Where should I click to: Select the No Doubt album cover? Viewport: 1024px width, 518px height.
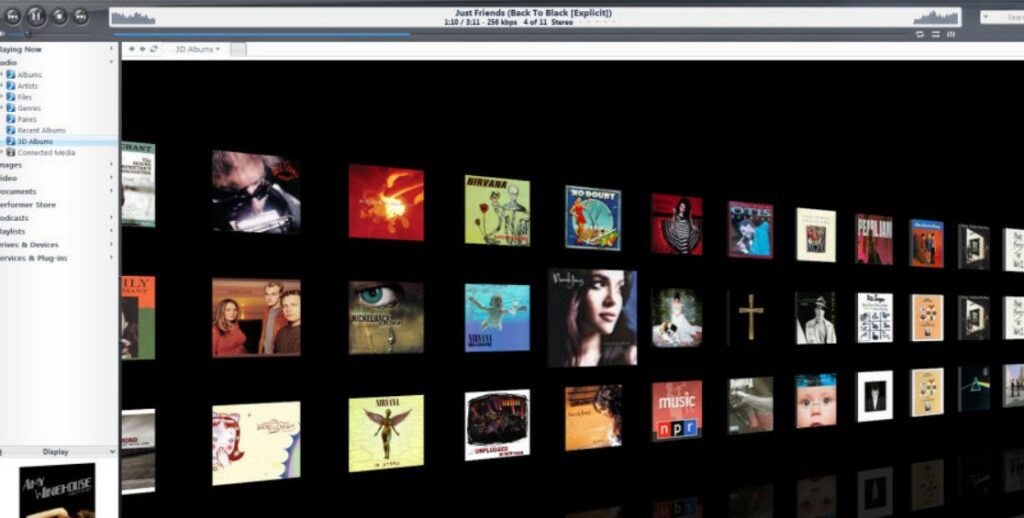pos(593,218)
